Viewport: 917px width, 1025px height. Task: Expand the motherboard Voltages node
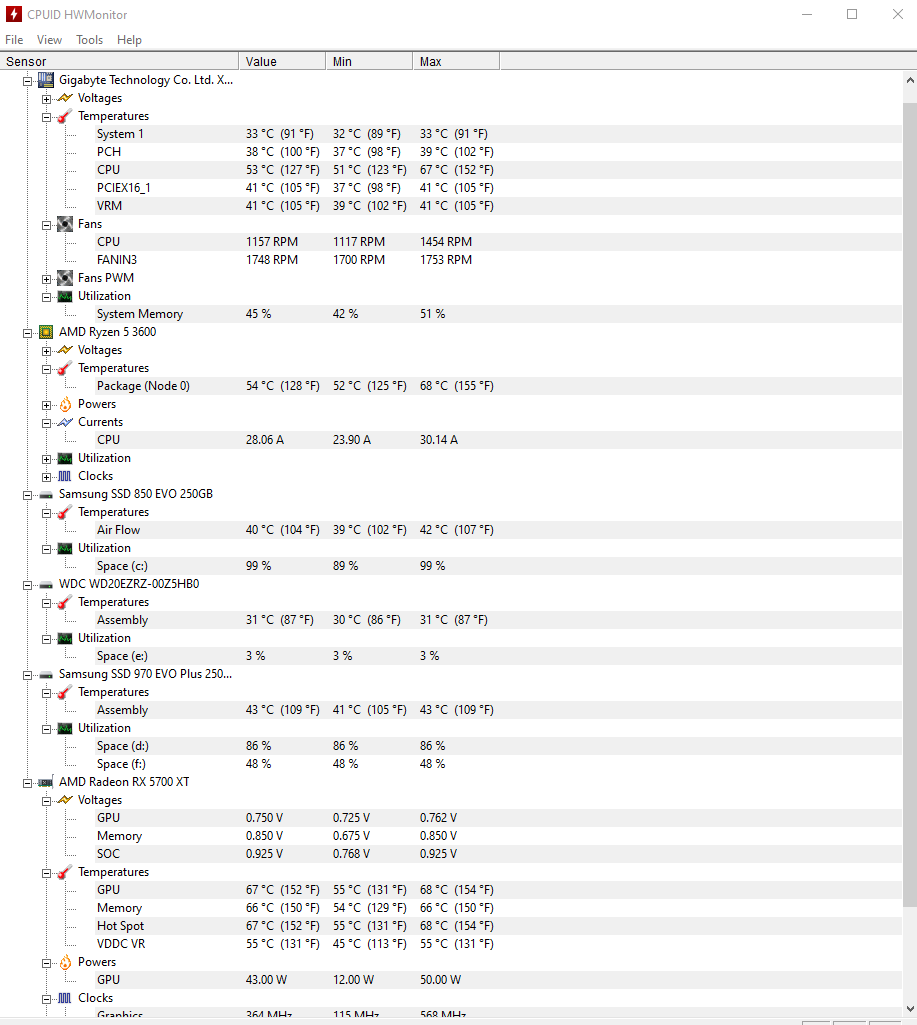47,98
